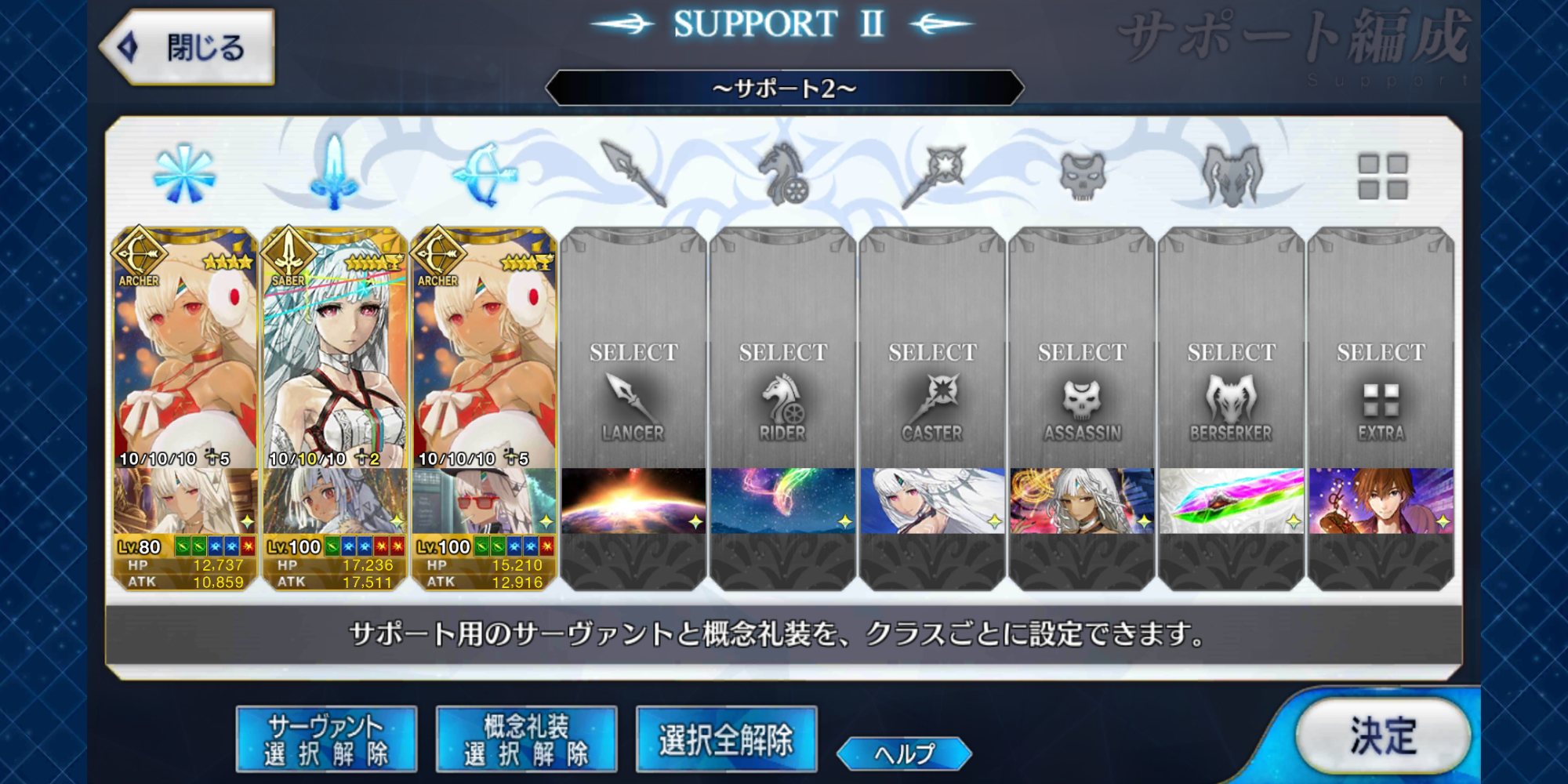1568x784 pixels.
Task: Select the Berserker class beast icon
Action: point(1232,176)
